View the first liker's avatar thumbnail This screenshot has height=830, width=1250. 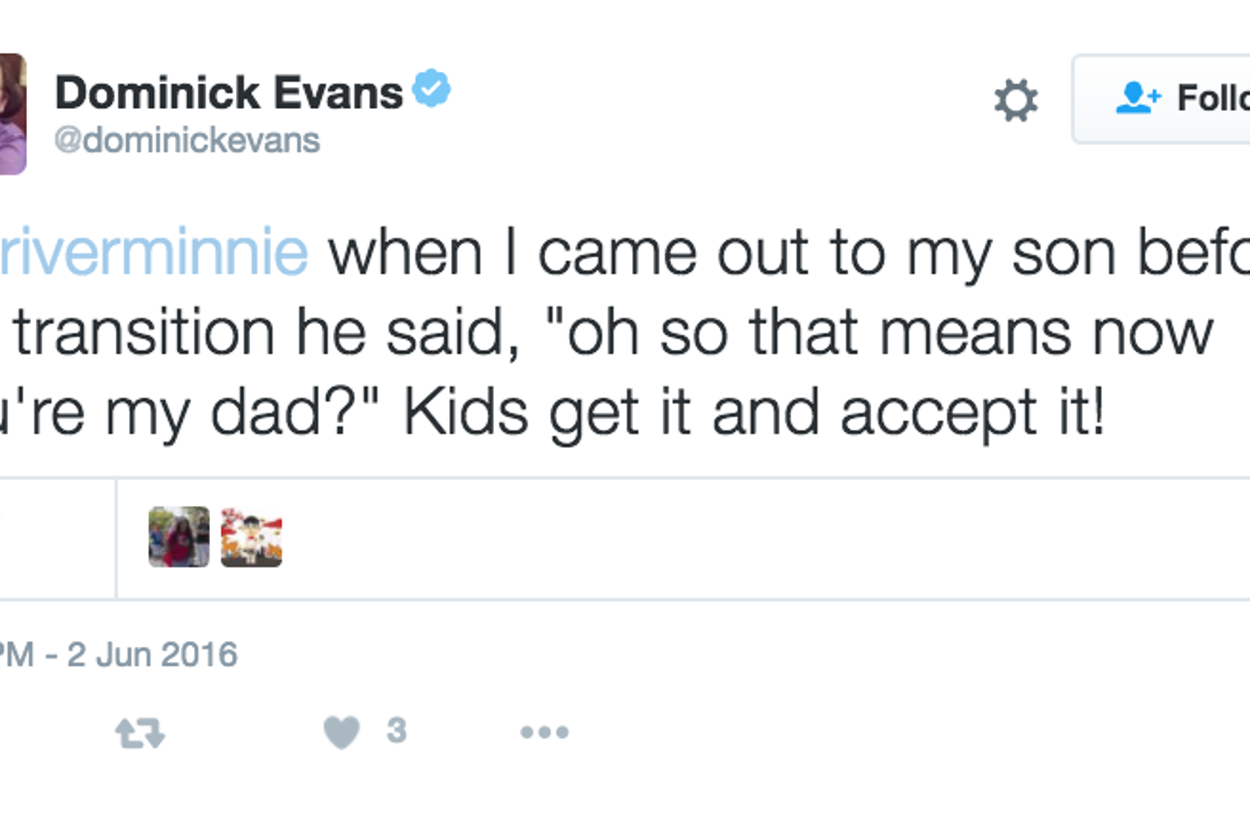[x=179, y=537]
